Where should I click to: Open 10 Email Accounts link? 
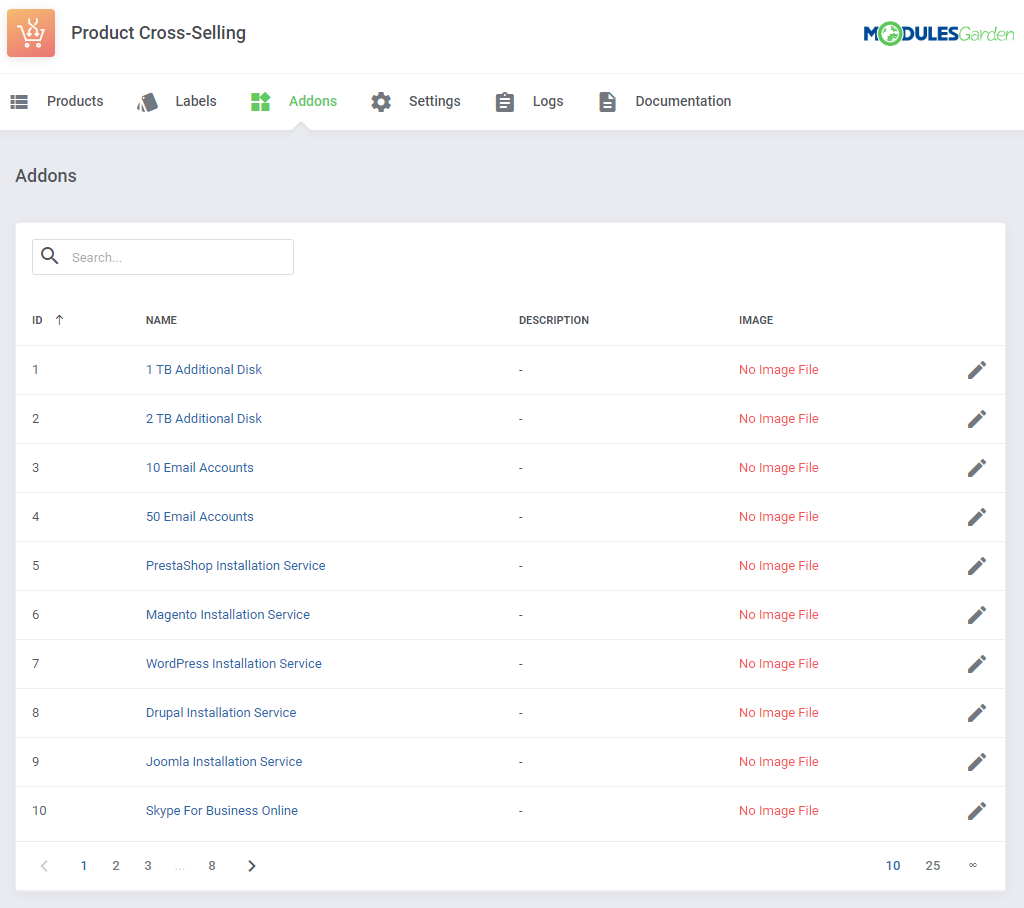pyautogui.click(x=200, y=468)
